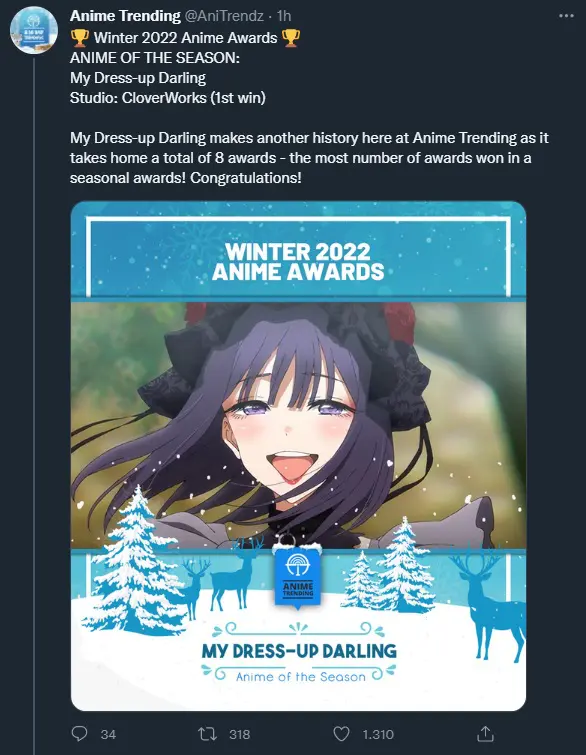
Task: Open the tweet via the 1h timestamp
Action: pyautogui.click(x=284, y=16)
